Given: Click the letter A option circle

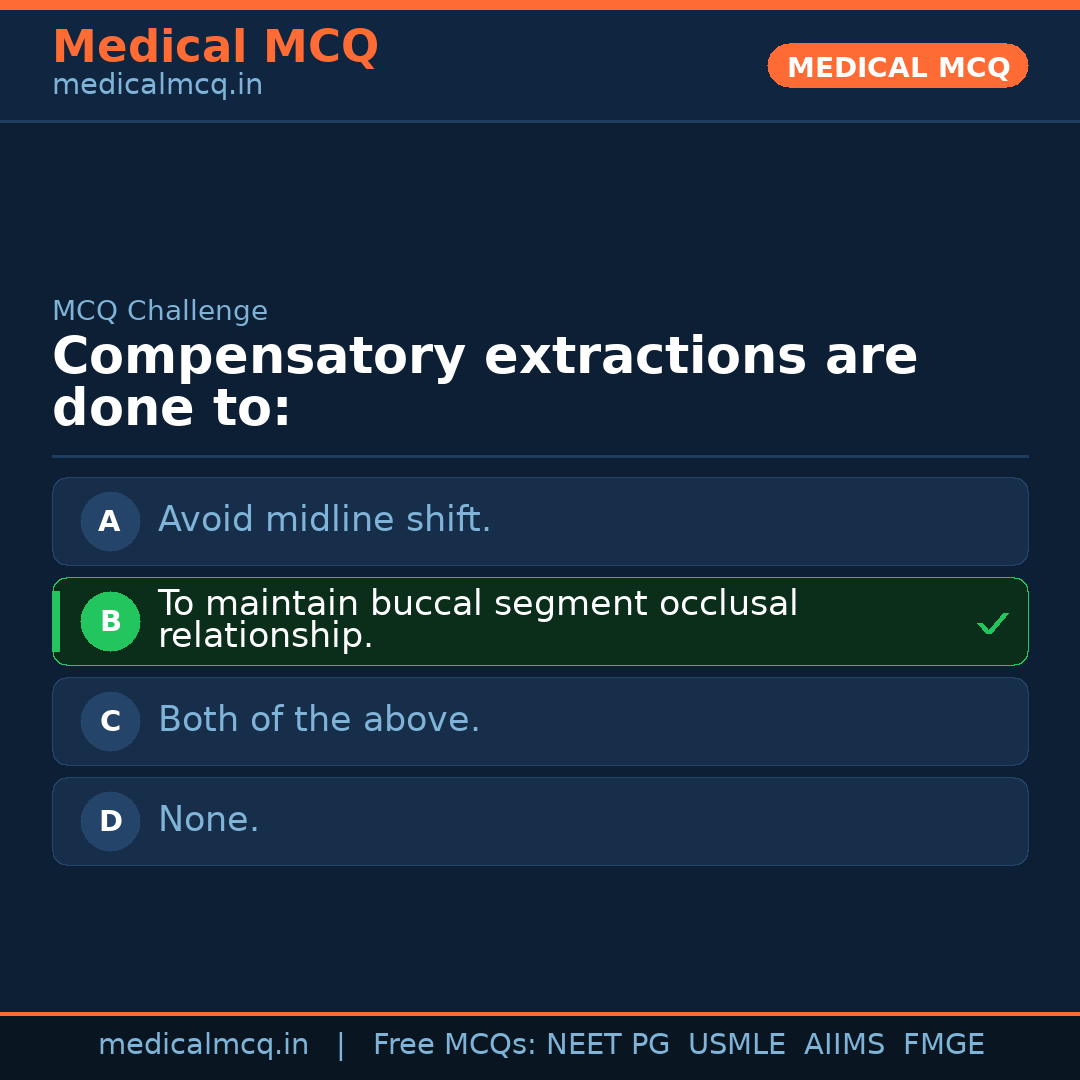Looking at the screenshot, I should coord(110,521).
